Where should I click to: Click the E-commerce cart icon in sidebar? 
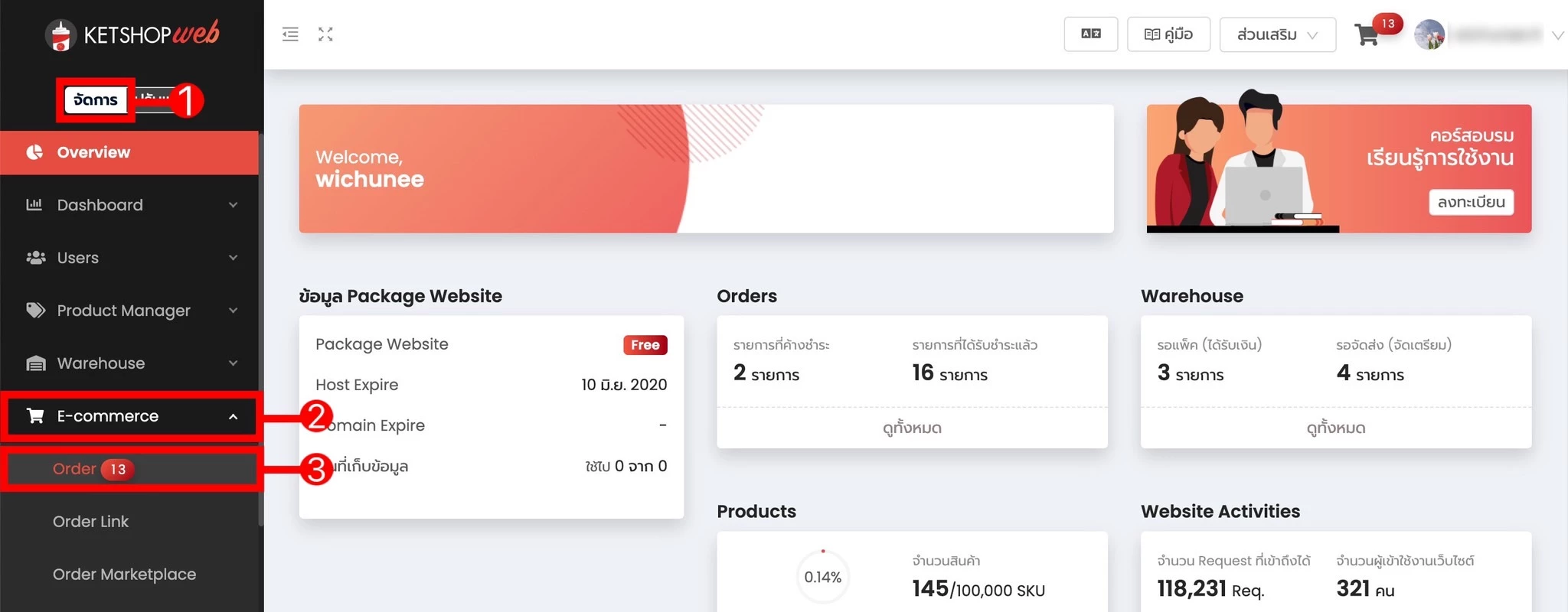tap(35, 416)
